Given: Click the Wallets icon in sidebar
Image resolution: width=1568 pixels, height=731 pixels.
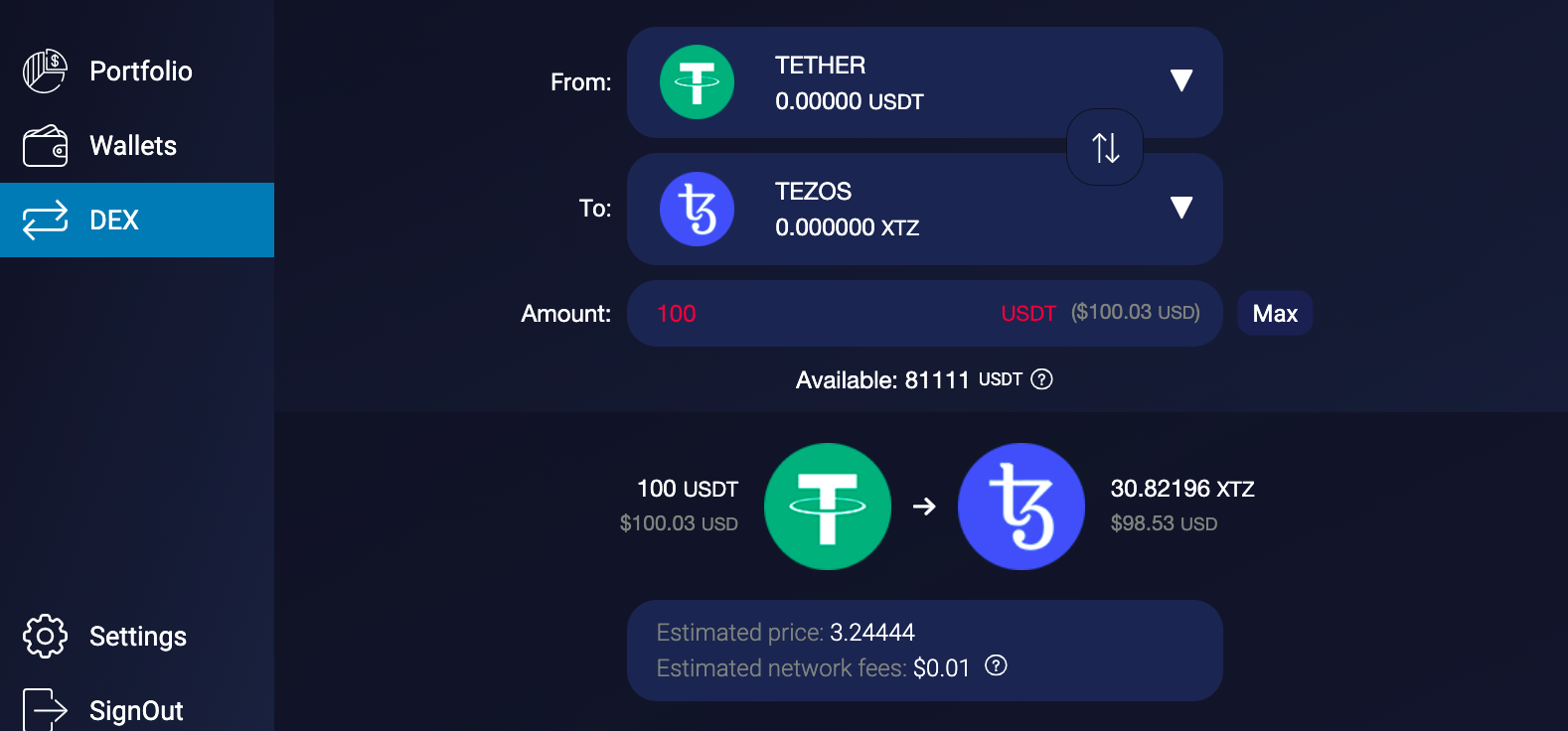Looking at the screenshot, I should (x=45, y=146).
